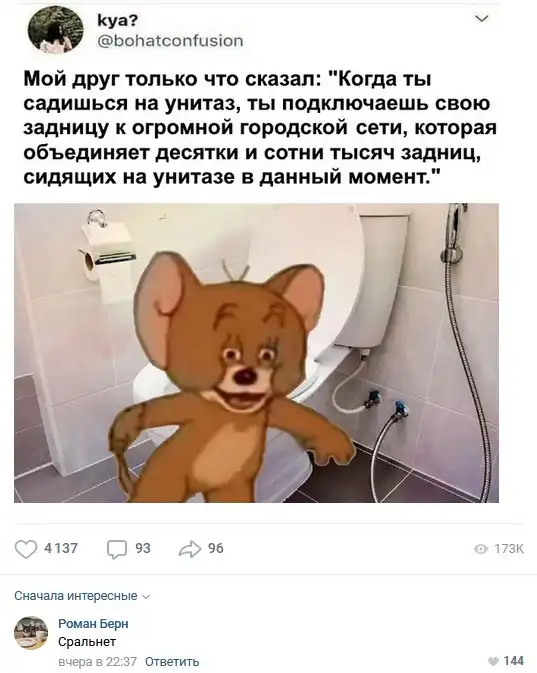The height and width of the screenshot is (673, 537).
Task: Click the like count 4 137
Action: coord(61,549)
